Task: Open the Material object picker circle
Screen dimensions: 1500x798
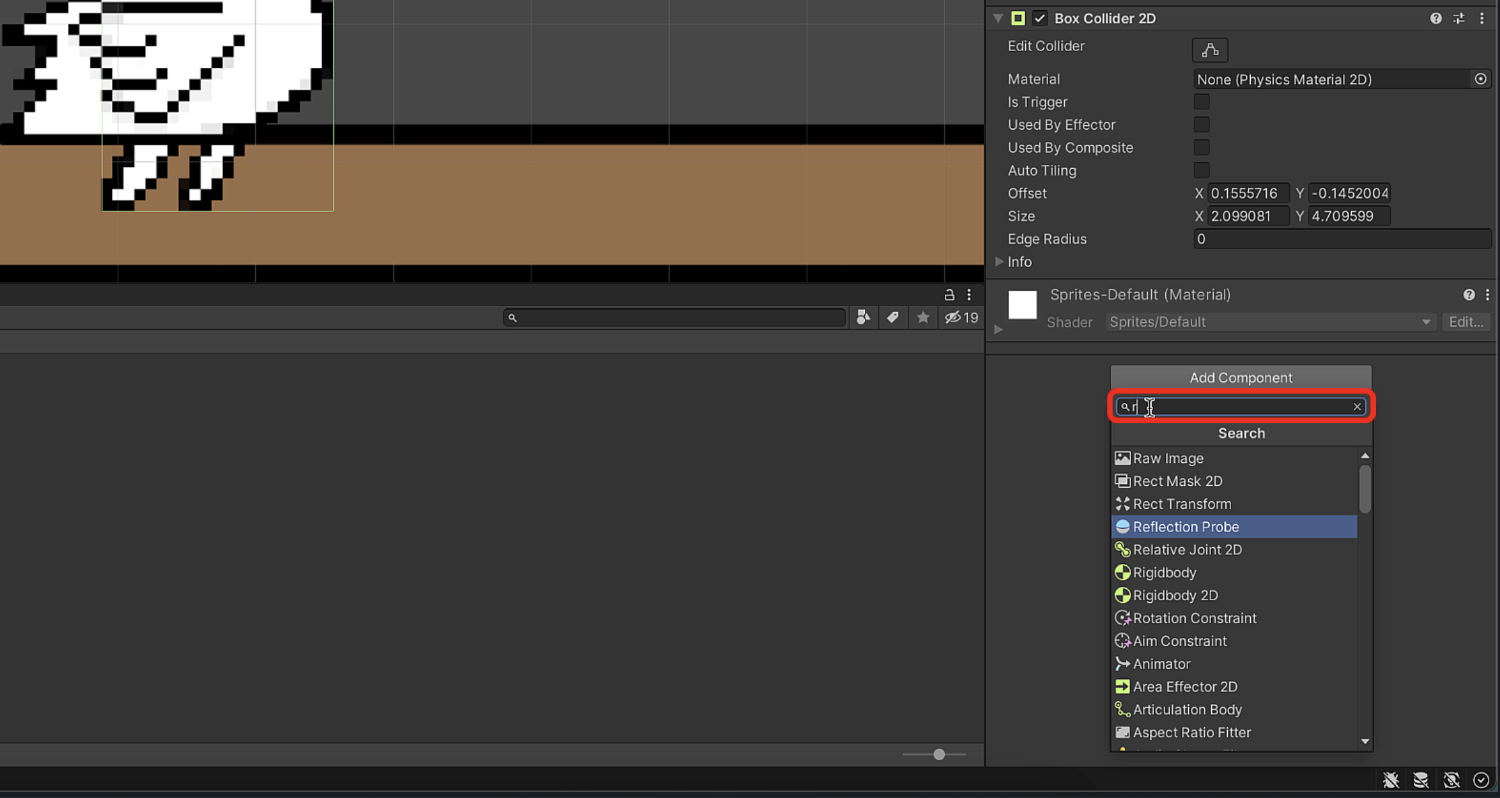Action: [x=1480, y=79]
